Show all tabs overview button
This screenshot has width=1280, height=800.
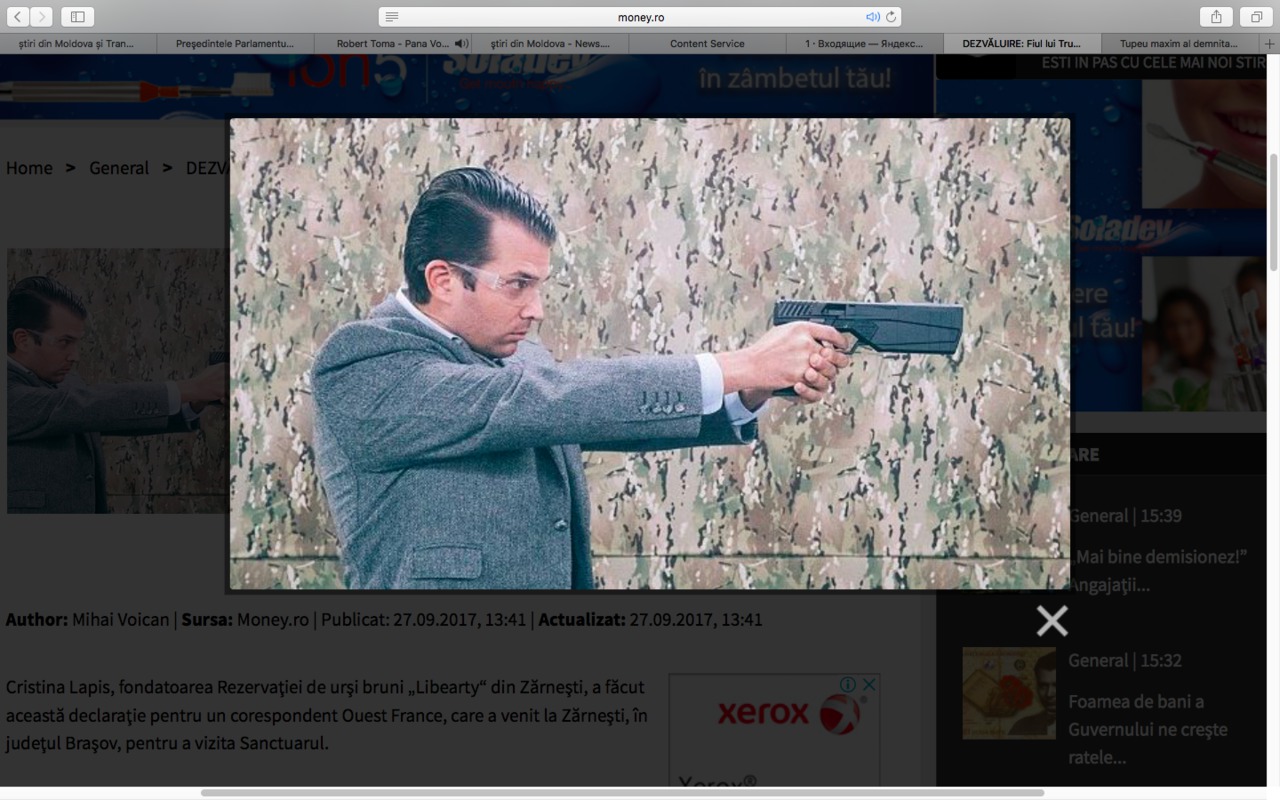(x=1256, y=16)
